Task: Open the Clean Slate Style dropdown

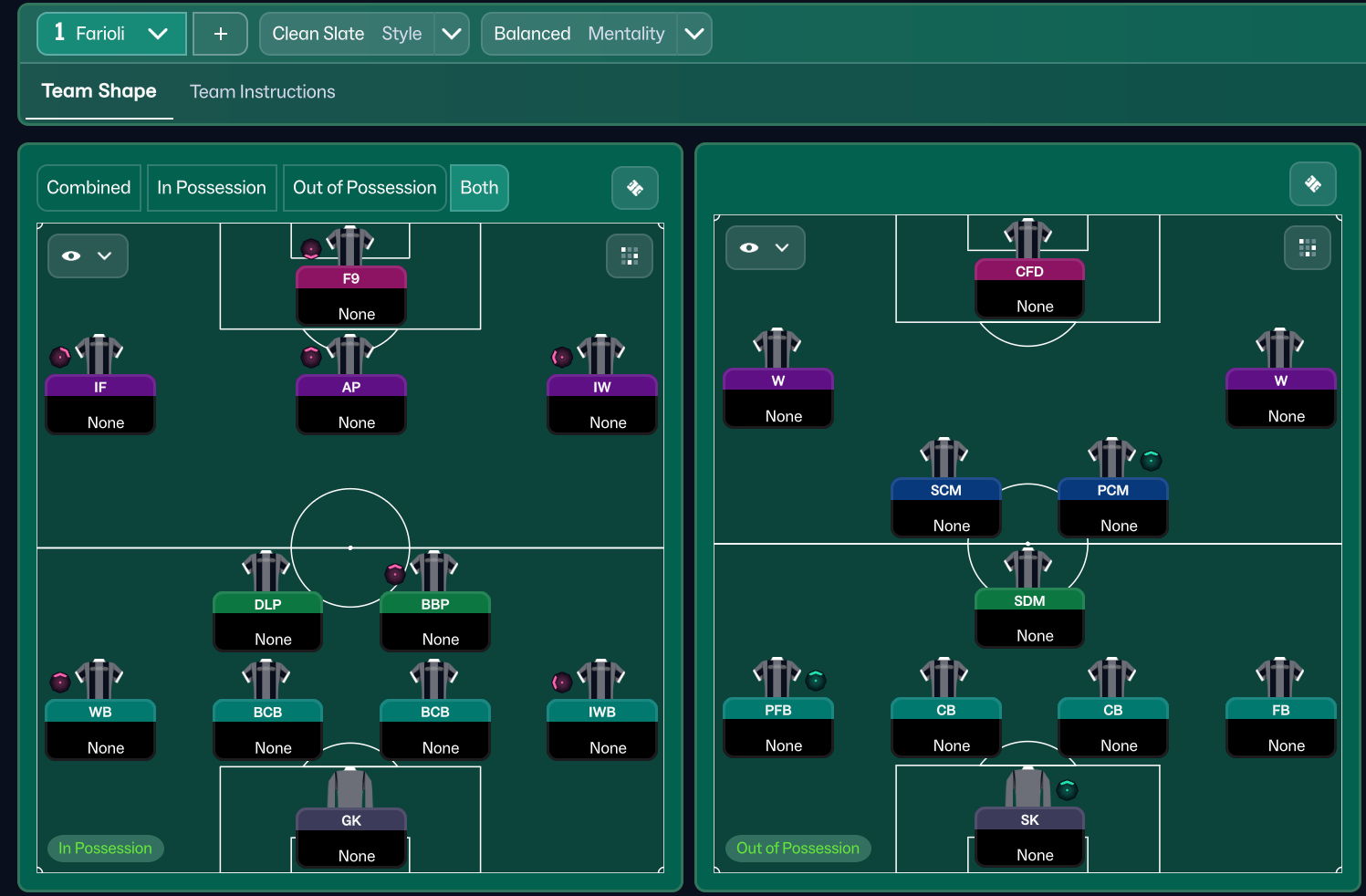Action: (451, 34)
